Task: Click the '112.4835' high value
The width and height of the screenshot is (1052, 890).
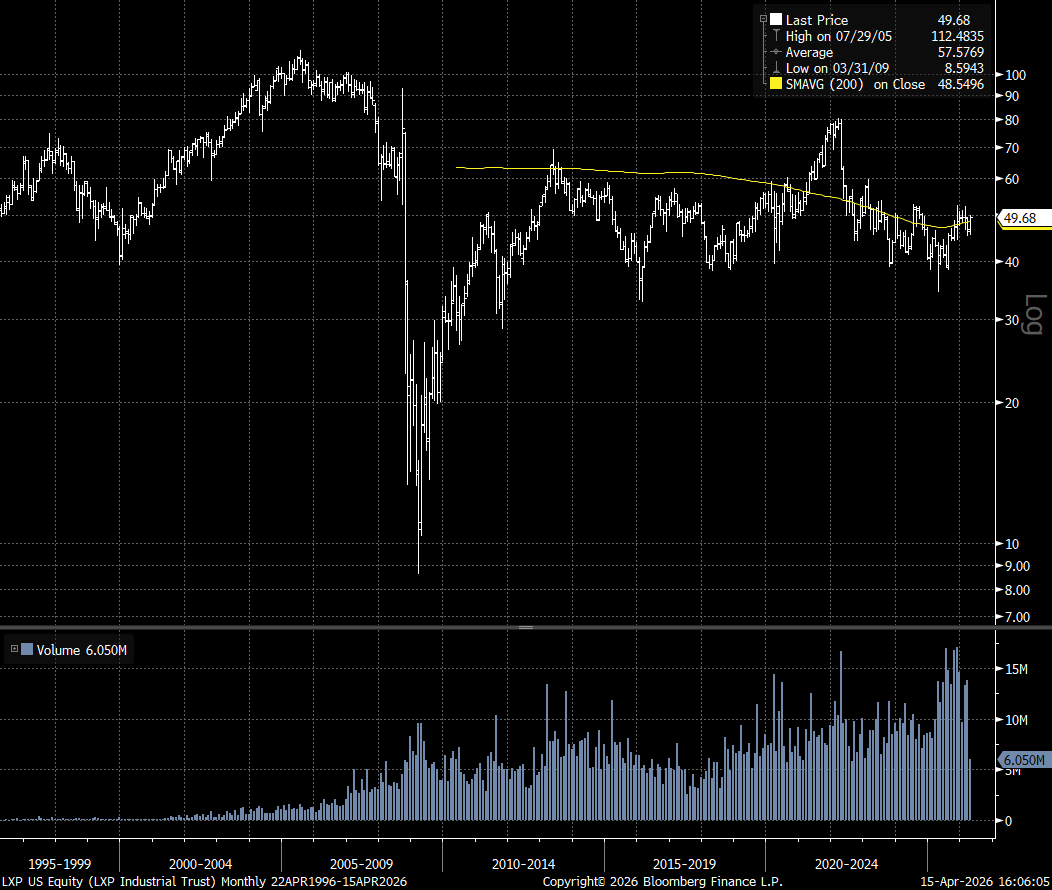Action: pos(957,36)
